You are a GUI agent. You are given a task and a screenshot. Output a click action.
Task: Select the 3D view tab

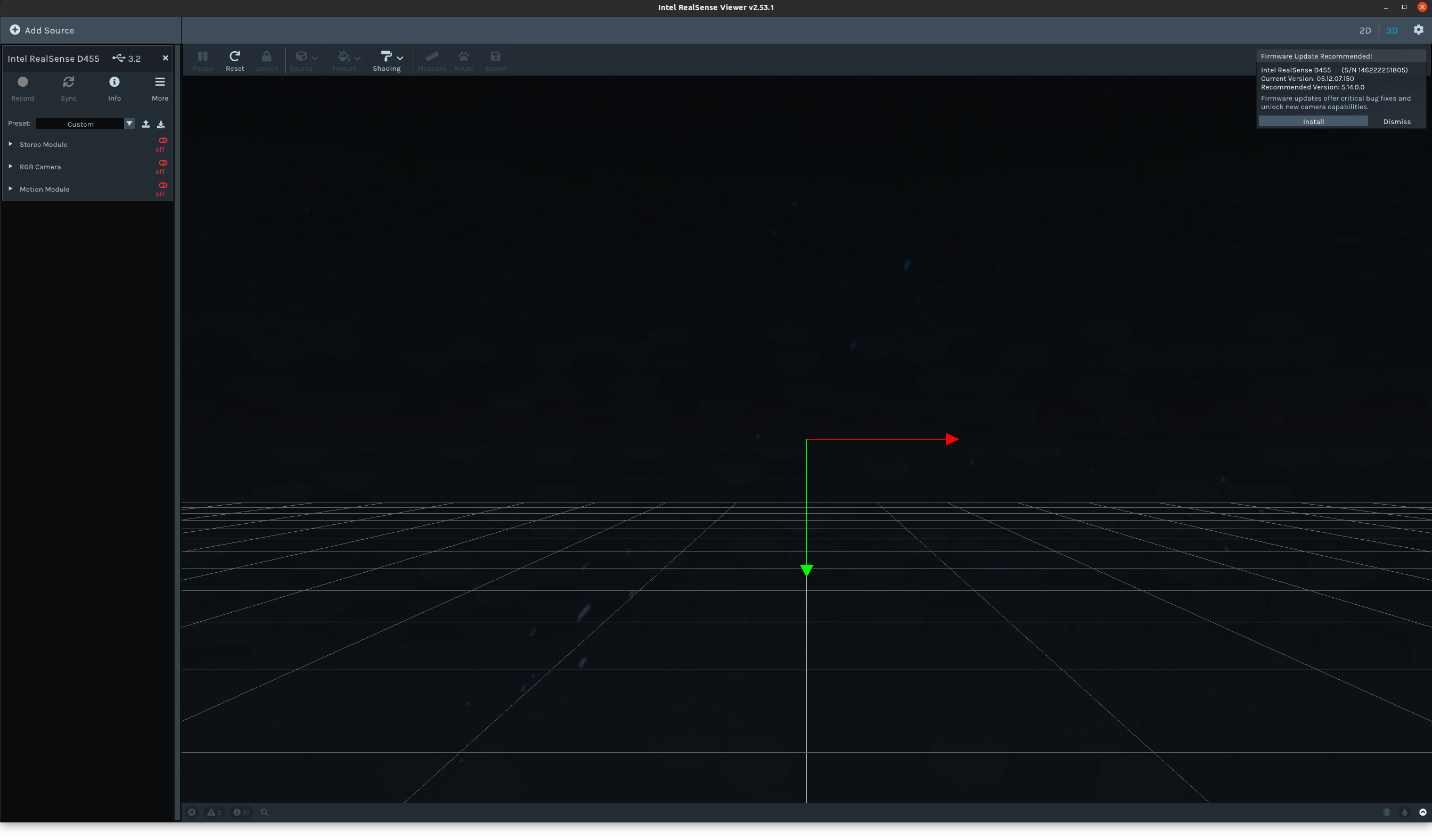1392,31
